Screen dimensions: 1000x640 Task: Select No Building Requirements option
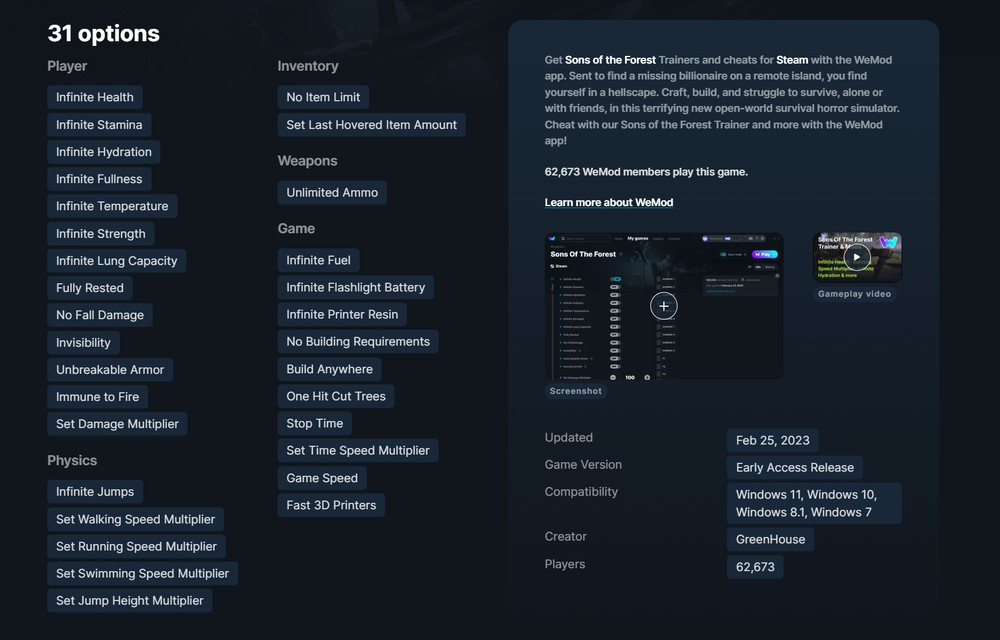tap(358, 342)
